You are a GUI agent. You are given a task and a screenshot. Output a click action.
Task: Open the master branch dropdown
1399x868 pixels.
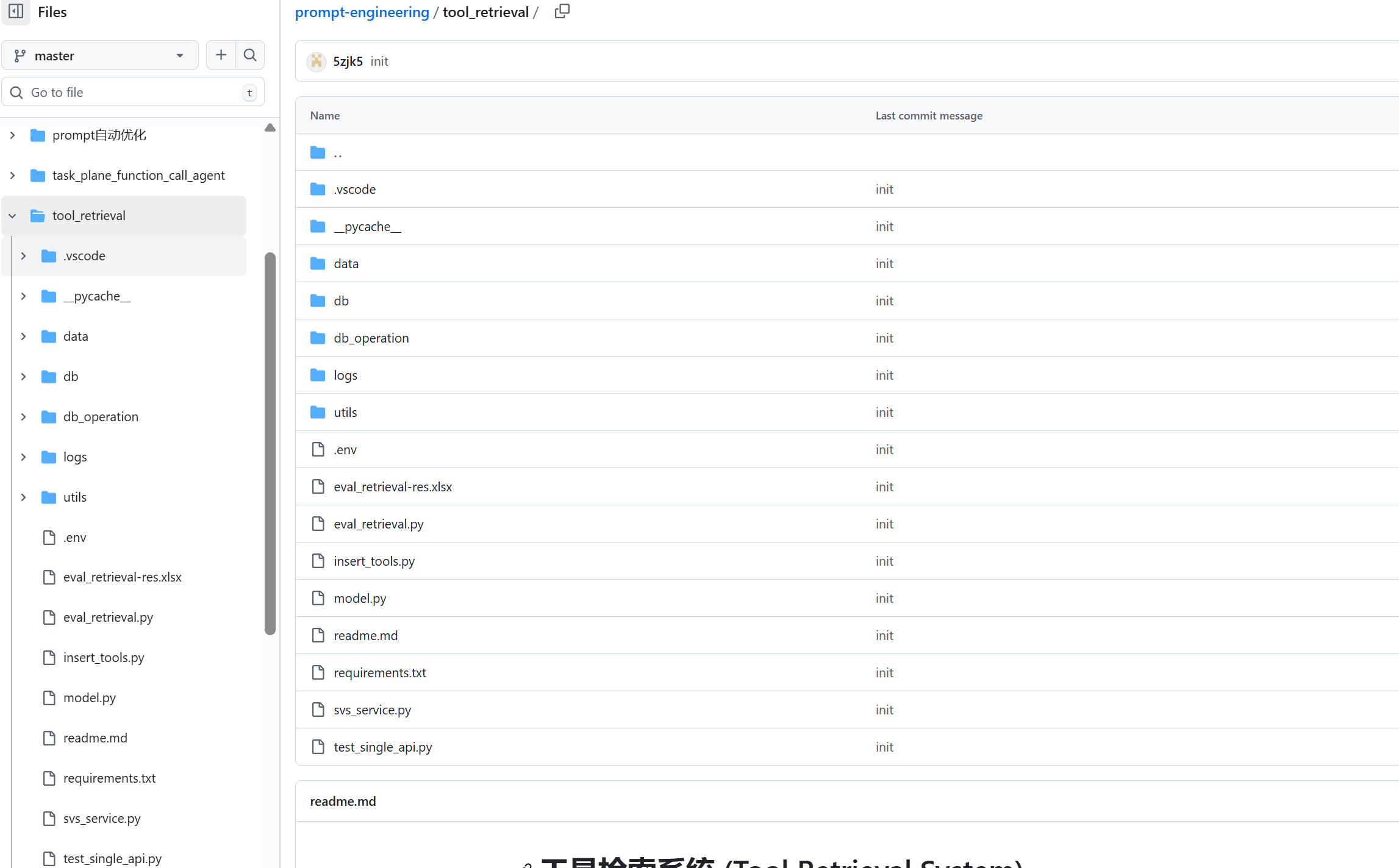(x=100, y=55)
